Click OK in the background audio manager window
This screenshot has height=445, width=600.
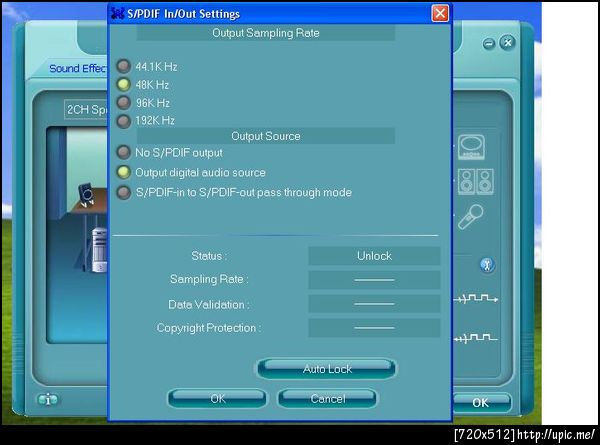pyautogui.click(x=481, y=403)
